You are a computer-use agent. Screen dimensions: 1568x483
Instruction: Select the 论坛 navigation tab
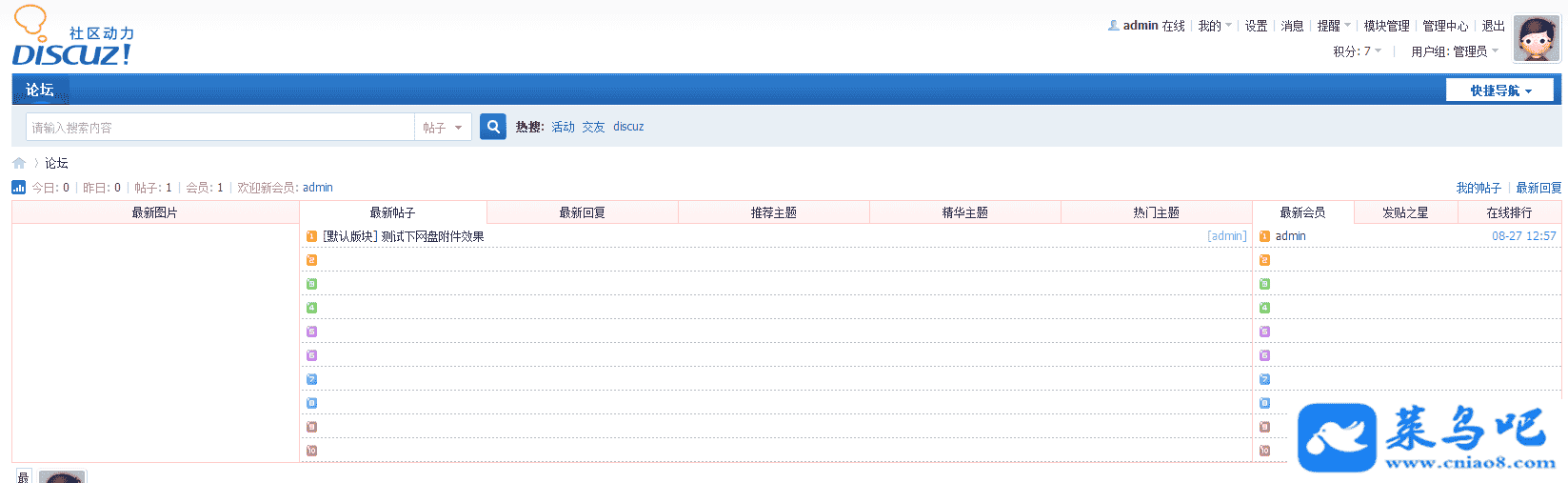point(40,90)
